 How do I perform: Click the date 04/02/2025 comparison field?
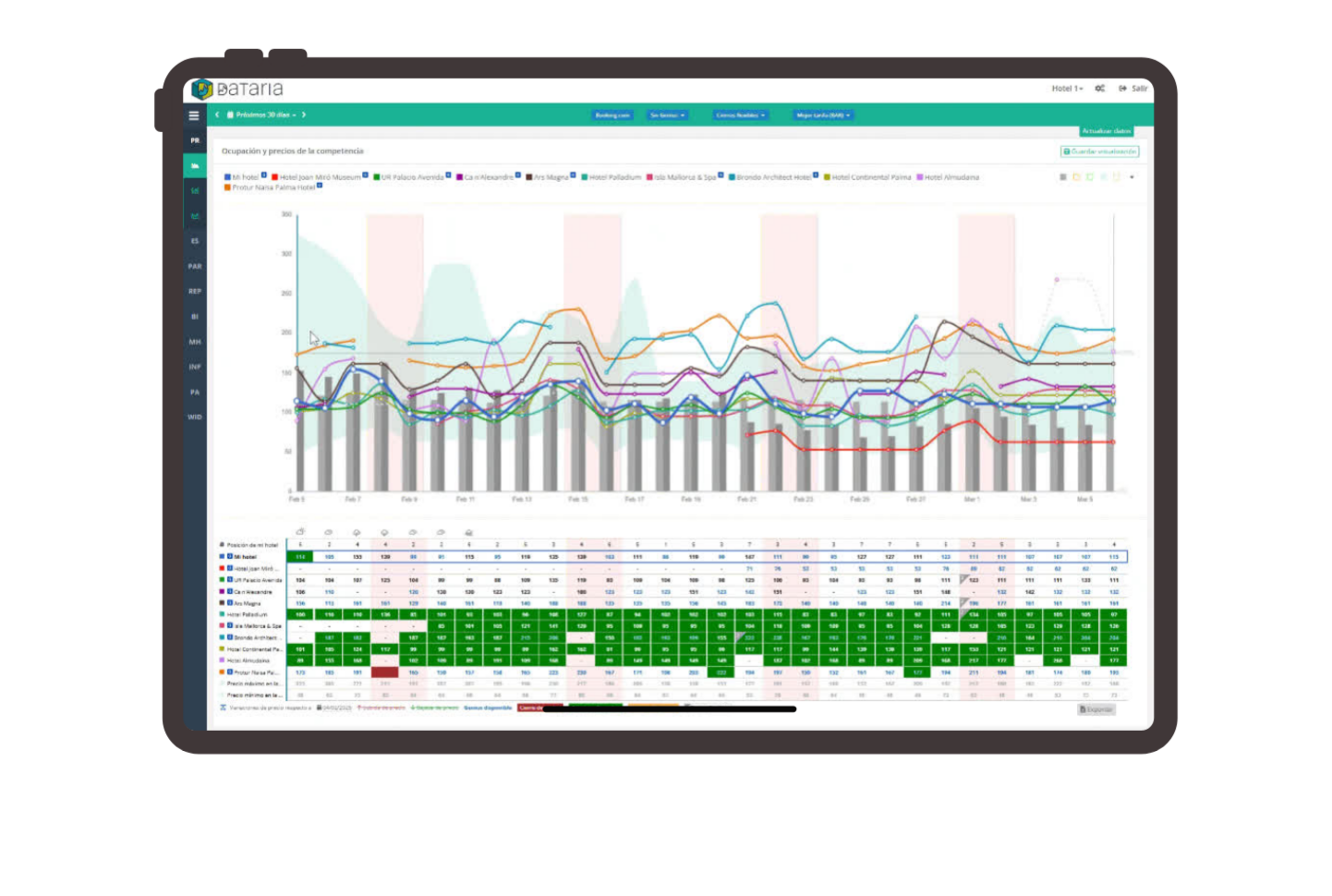pyautogui.click(x=334, y=708)
